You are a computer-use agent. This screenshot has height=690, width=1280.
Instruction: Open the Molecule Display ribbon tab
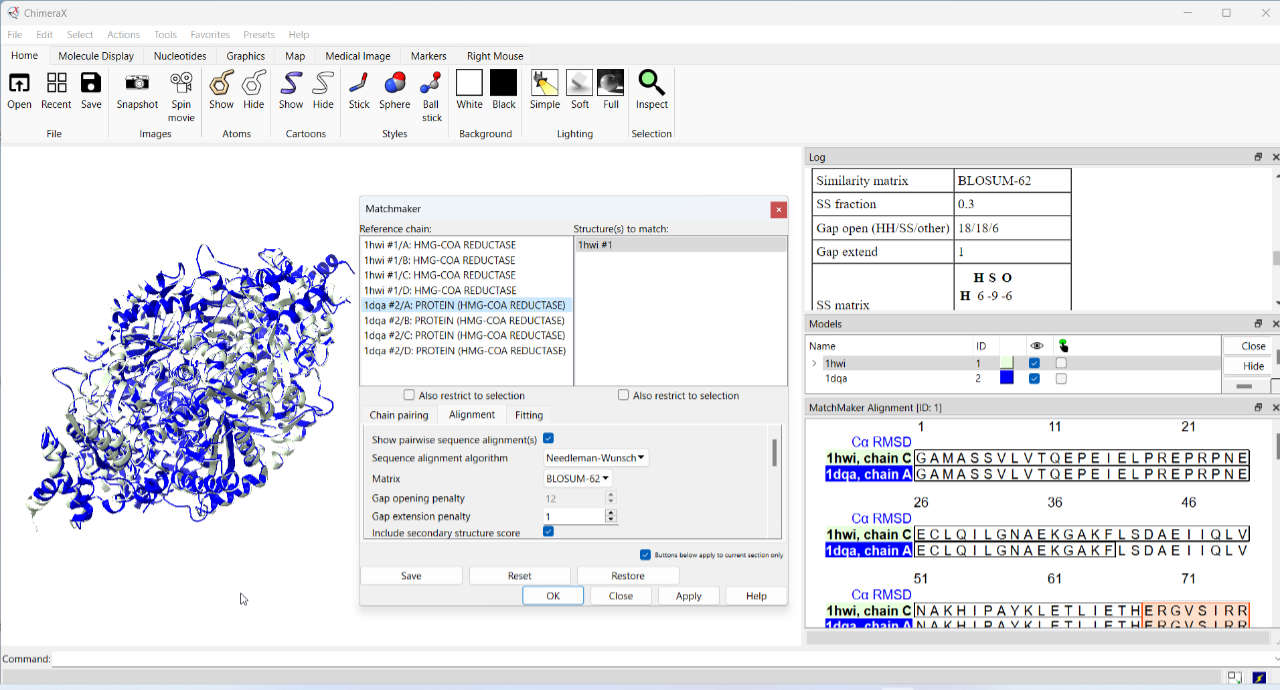96,56
